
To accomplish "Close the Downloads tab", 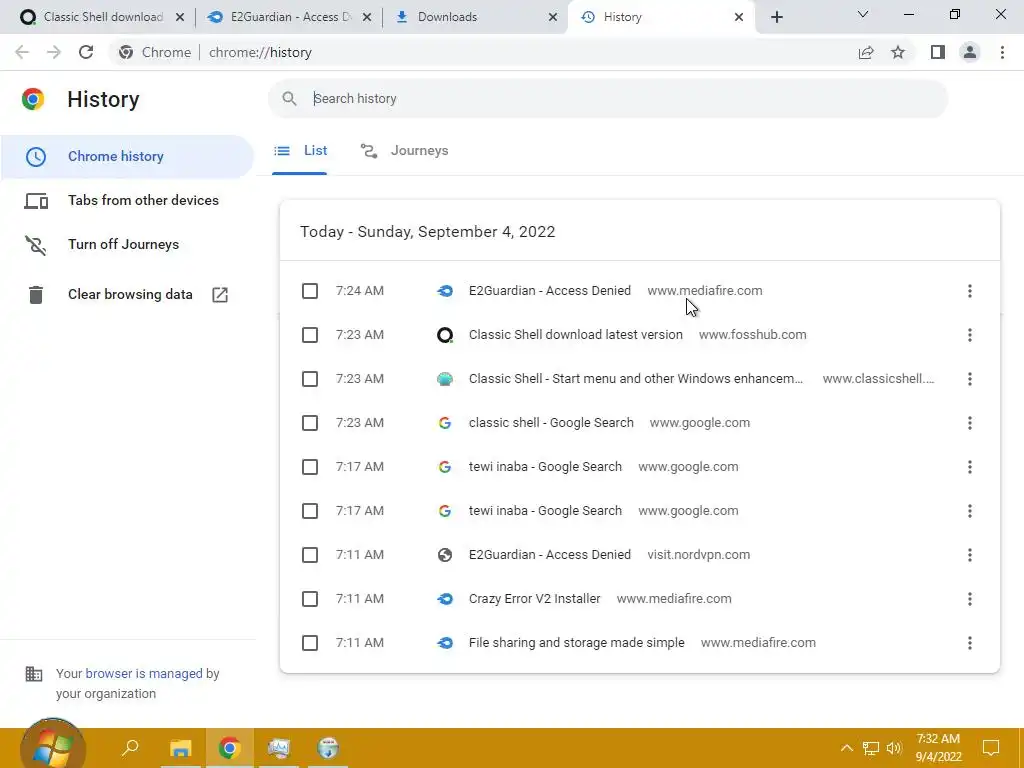I will coord(552,17).
